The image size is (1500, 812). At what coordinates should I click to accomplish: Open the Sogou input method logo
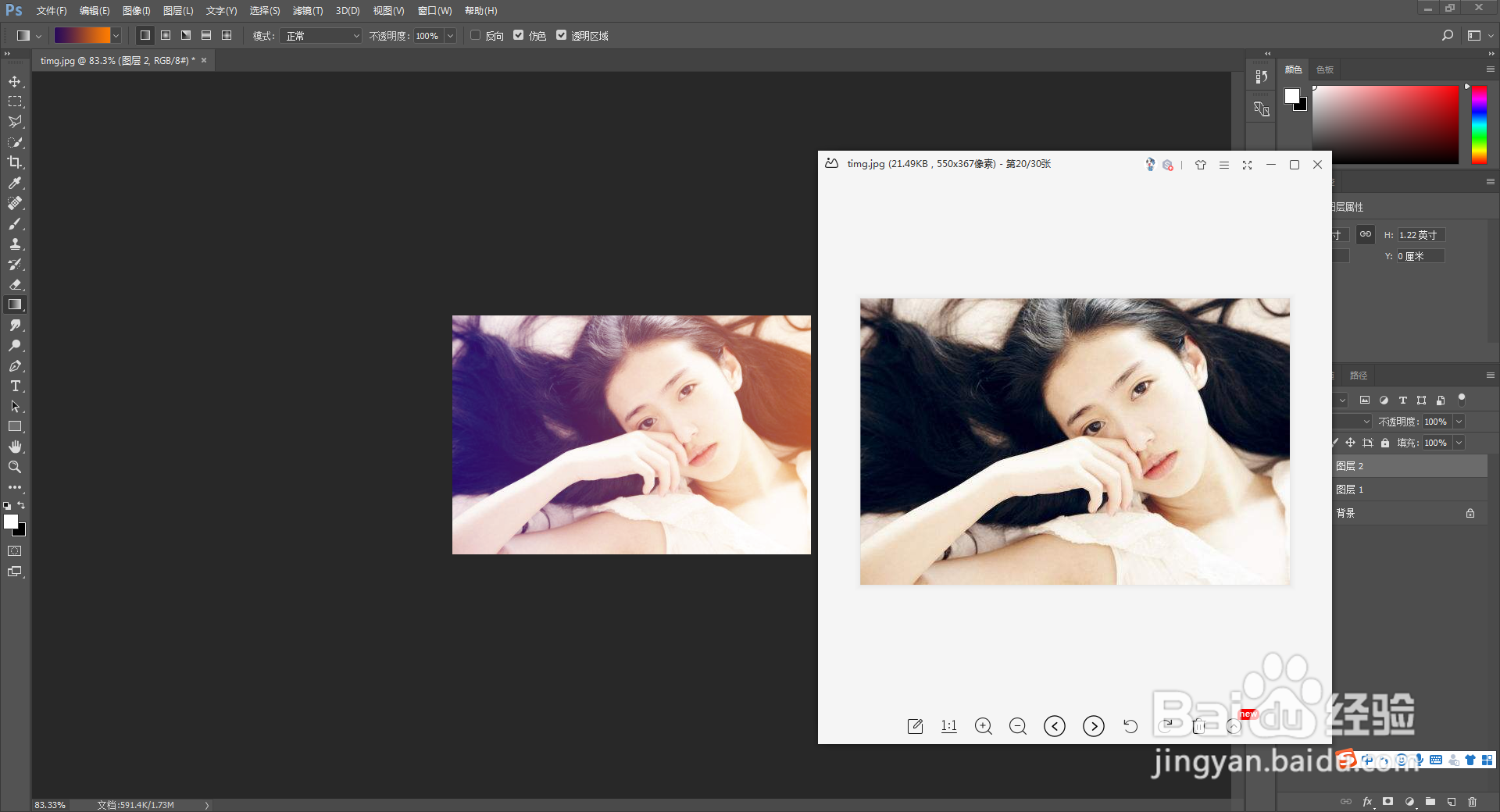pyautogui.click(x=1347, y=759)
